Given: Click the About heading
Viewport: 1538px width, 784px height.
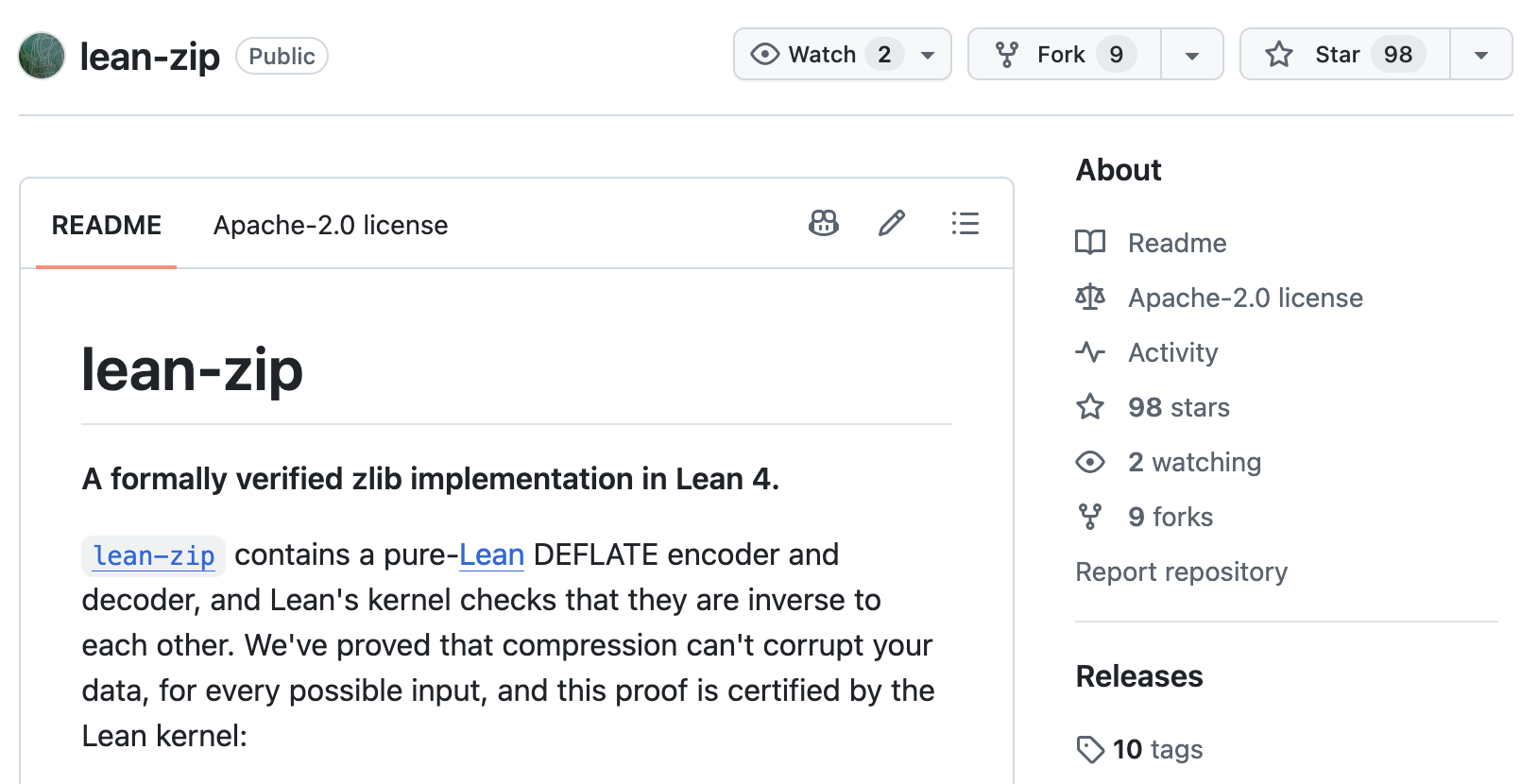Looking at the screenshot, I should (1119, 170).
